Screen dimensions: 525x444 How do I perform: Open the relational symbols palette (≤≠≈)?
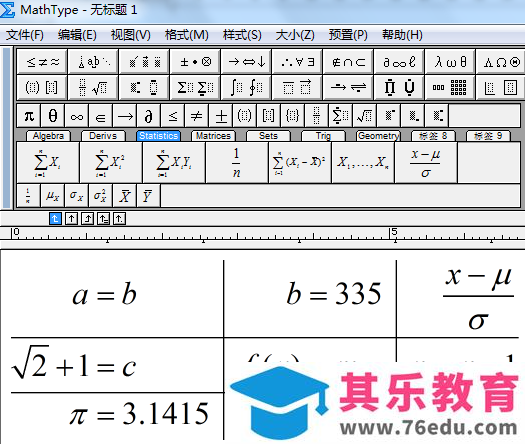pyautogui.click(x=42, y=62)
